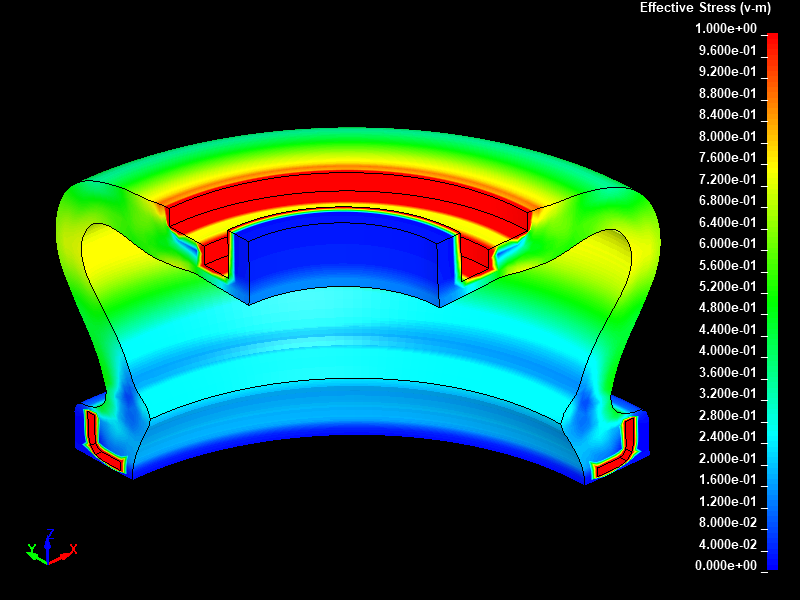Click the 1.000e+00 maximum legend value
800x600 pixels.
coord(727,29)
